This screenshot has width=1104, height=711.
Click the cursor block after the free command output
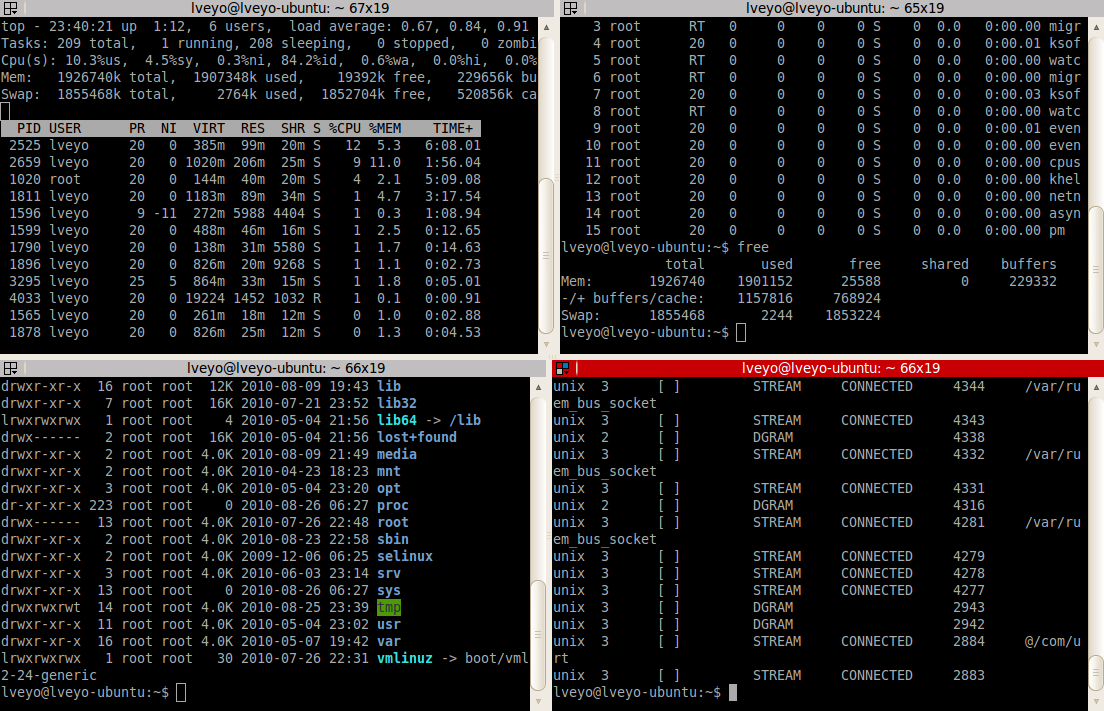[x=741, y=332]
